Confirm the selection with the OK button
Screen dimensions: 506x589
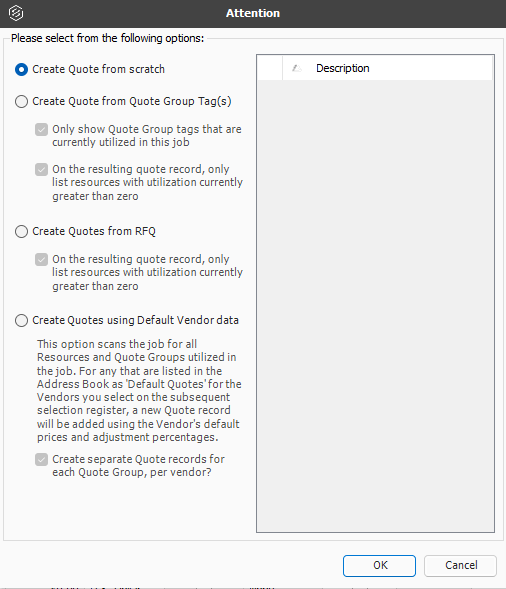(x=379, y=565)
